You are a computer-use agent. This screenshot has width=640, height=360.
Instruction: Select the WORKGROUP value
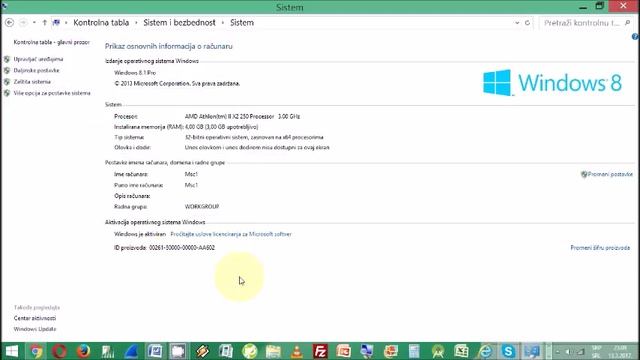(202, 207)
